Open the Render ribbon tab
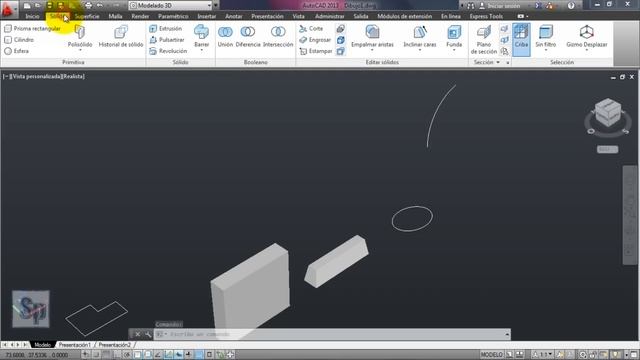Image resolution: width=640 pixels, height=360 pixels. [140, 16]
